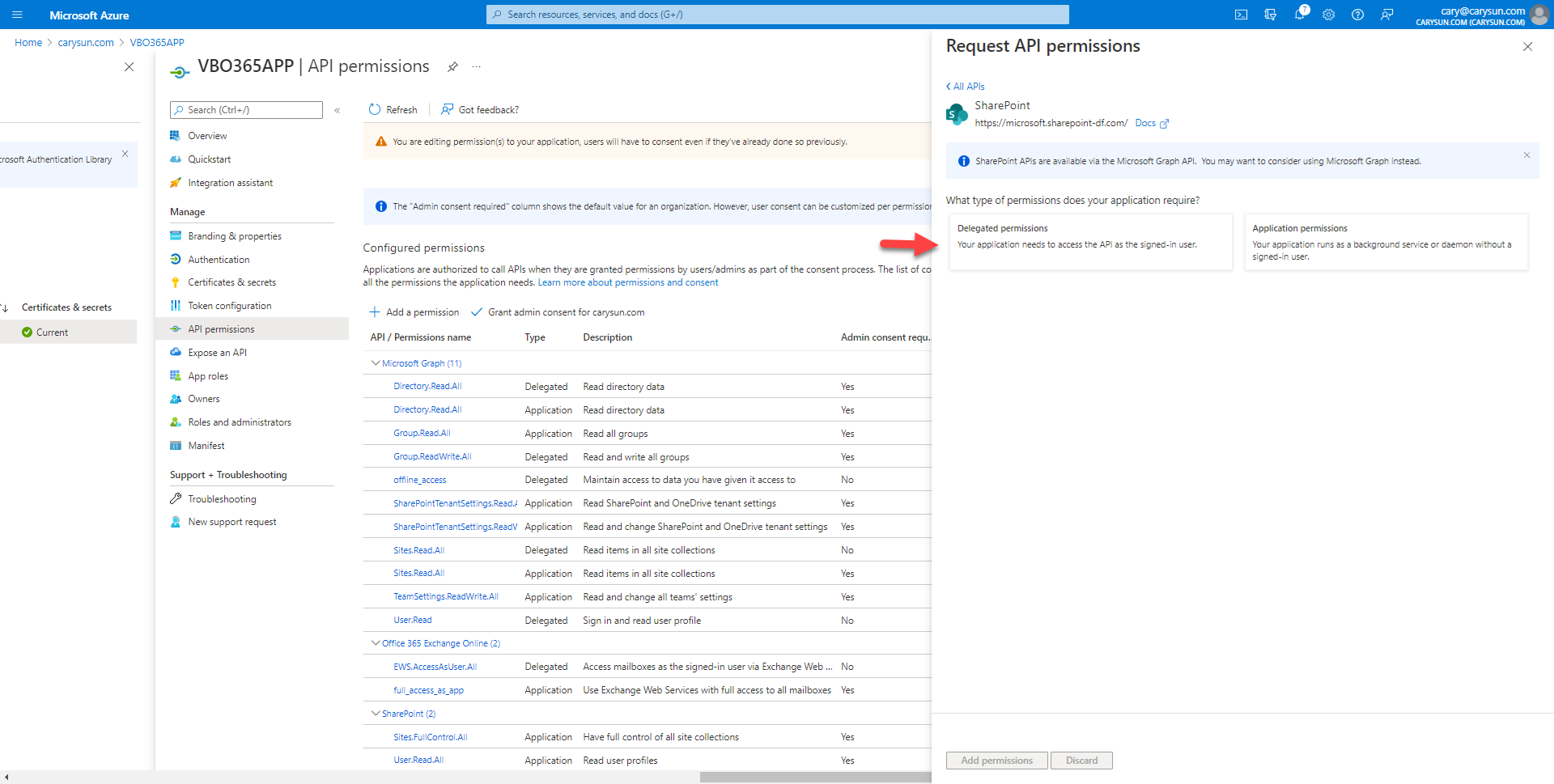Click Add a permission
This screenshot has height=784, width=1554.
pos(414,312)
